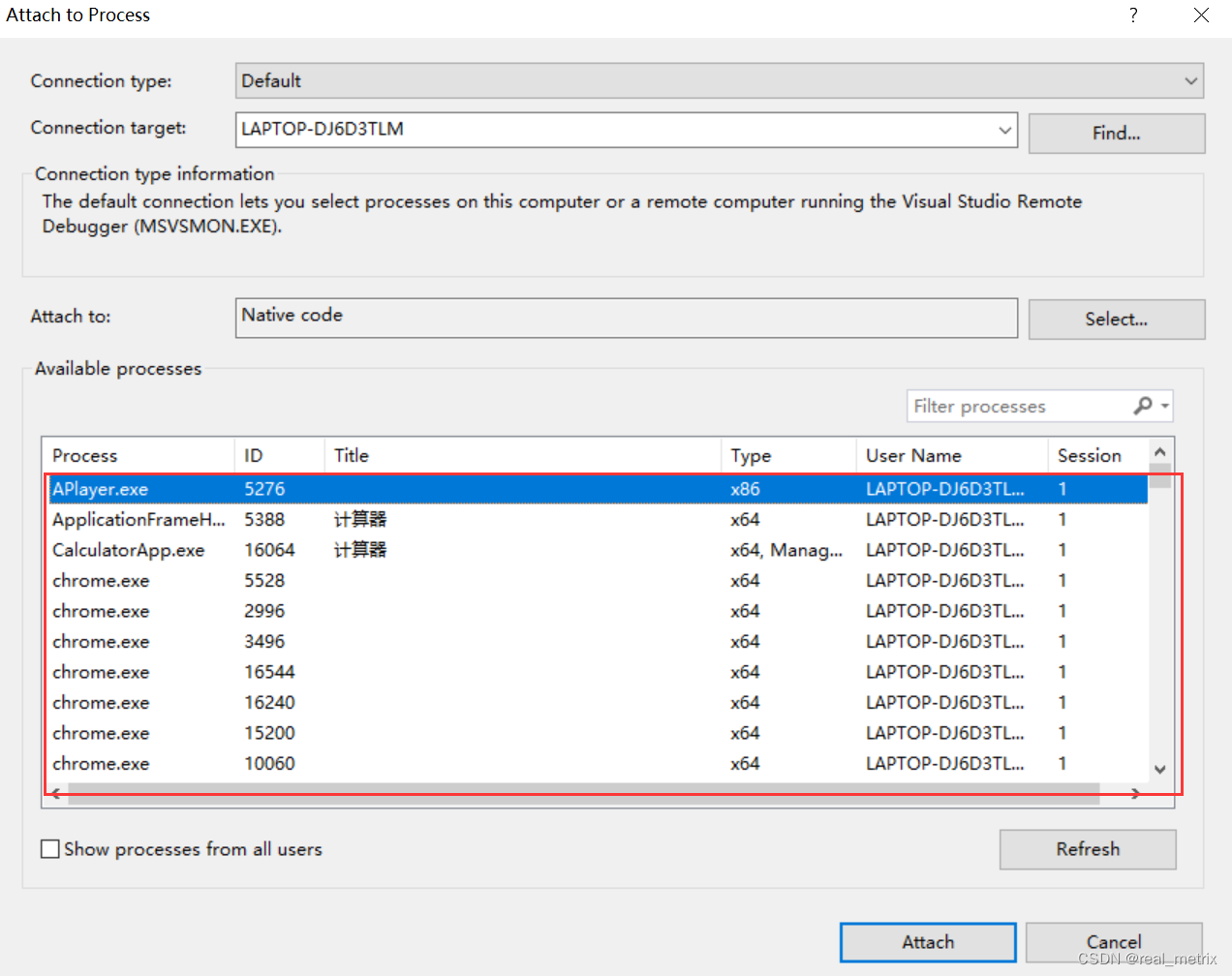1232x976 pixels.
Task: Select chrome.exe with ID 16240
Action: pos(598,703)
